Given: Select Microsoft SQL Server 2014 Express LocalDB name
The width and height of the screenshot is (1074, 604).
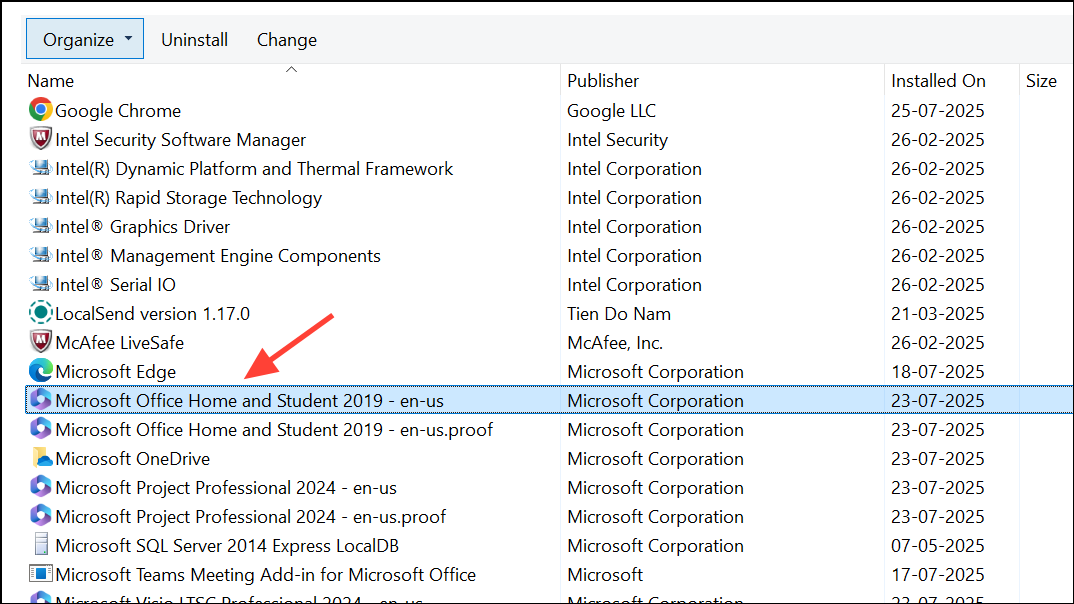Looking at the screenshot, I should tap(227, 546).
